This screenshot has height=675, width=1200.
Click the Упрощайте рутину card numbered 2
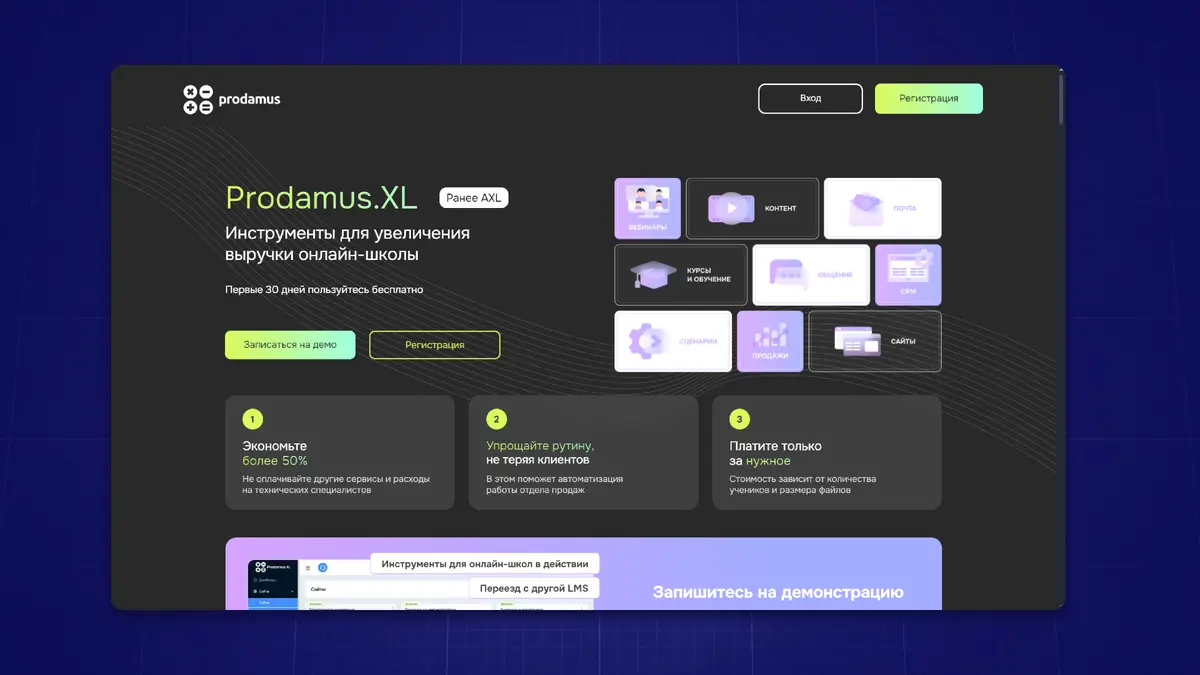583,453
